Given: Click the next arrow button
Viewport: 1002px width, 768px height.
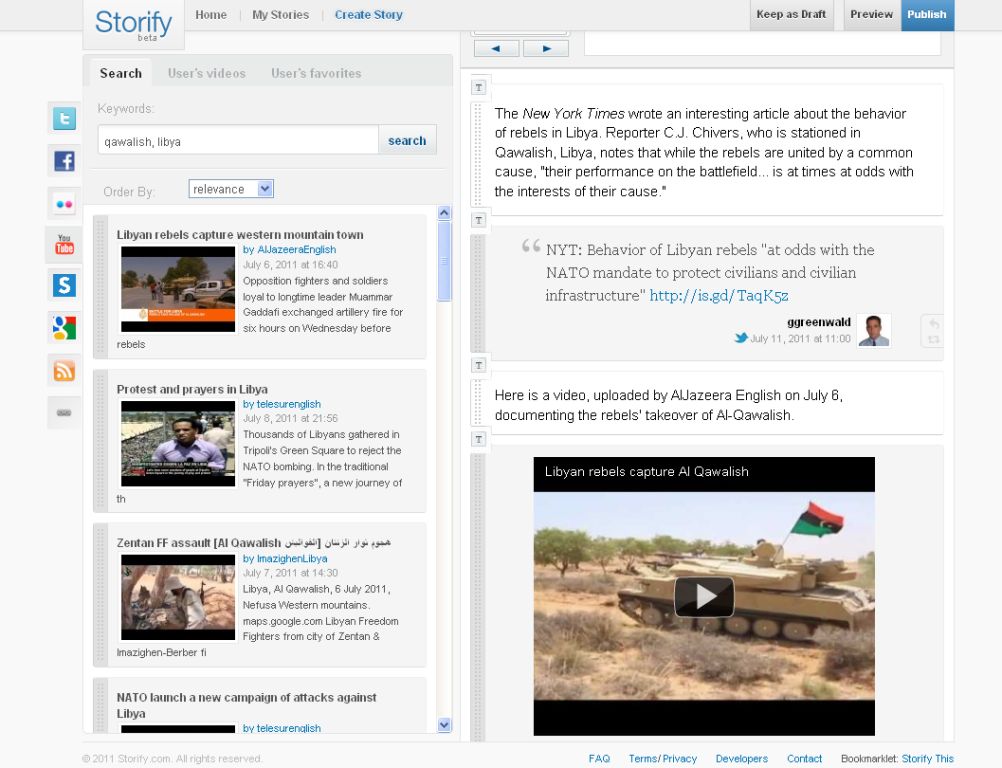Looking at the screenshot, I should pos(546,48).
